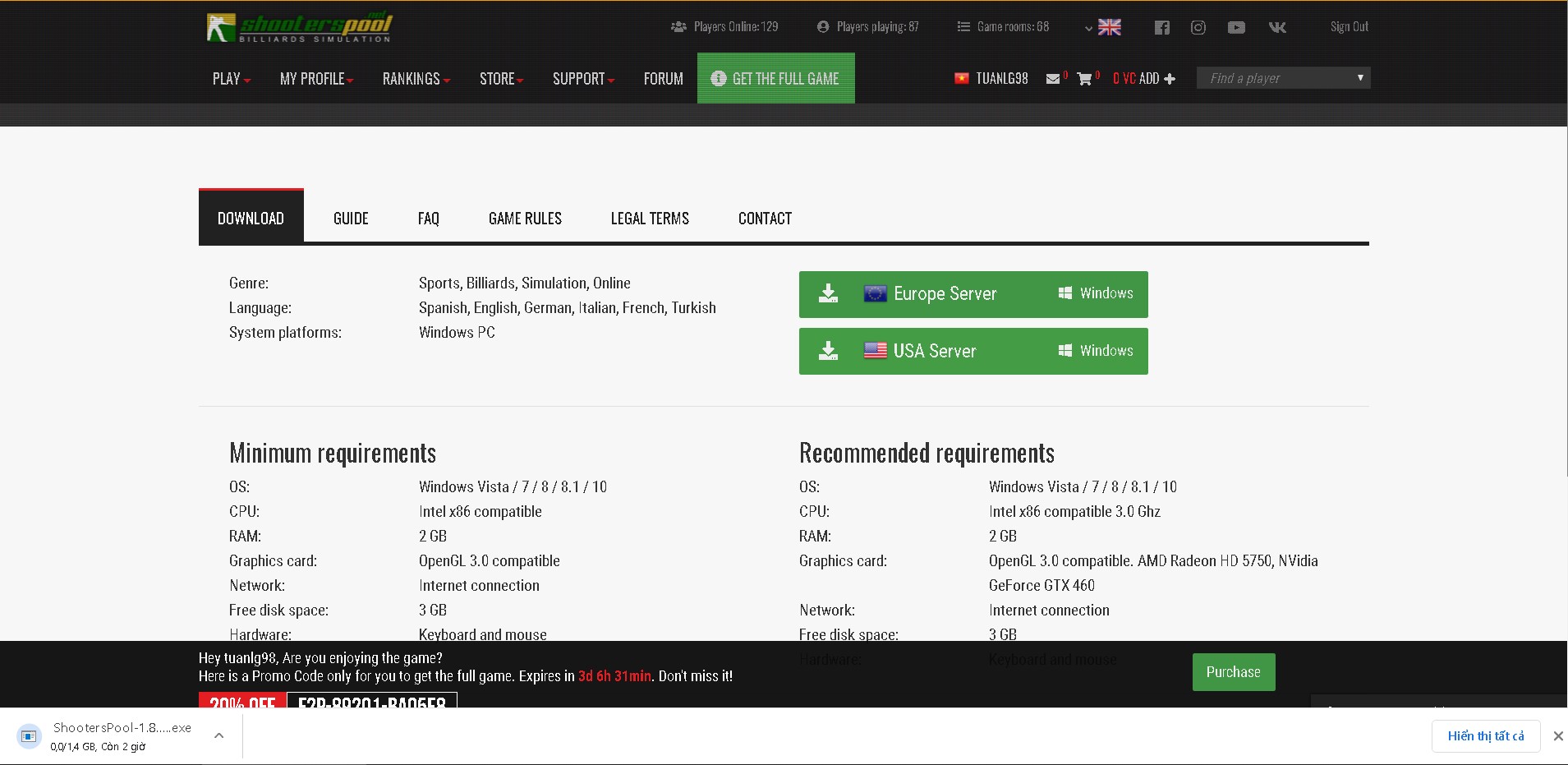Click the Vietnam flag next to TUANLG98
Screen dimensions: 1568x765
coord(962,79)
